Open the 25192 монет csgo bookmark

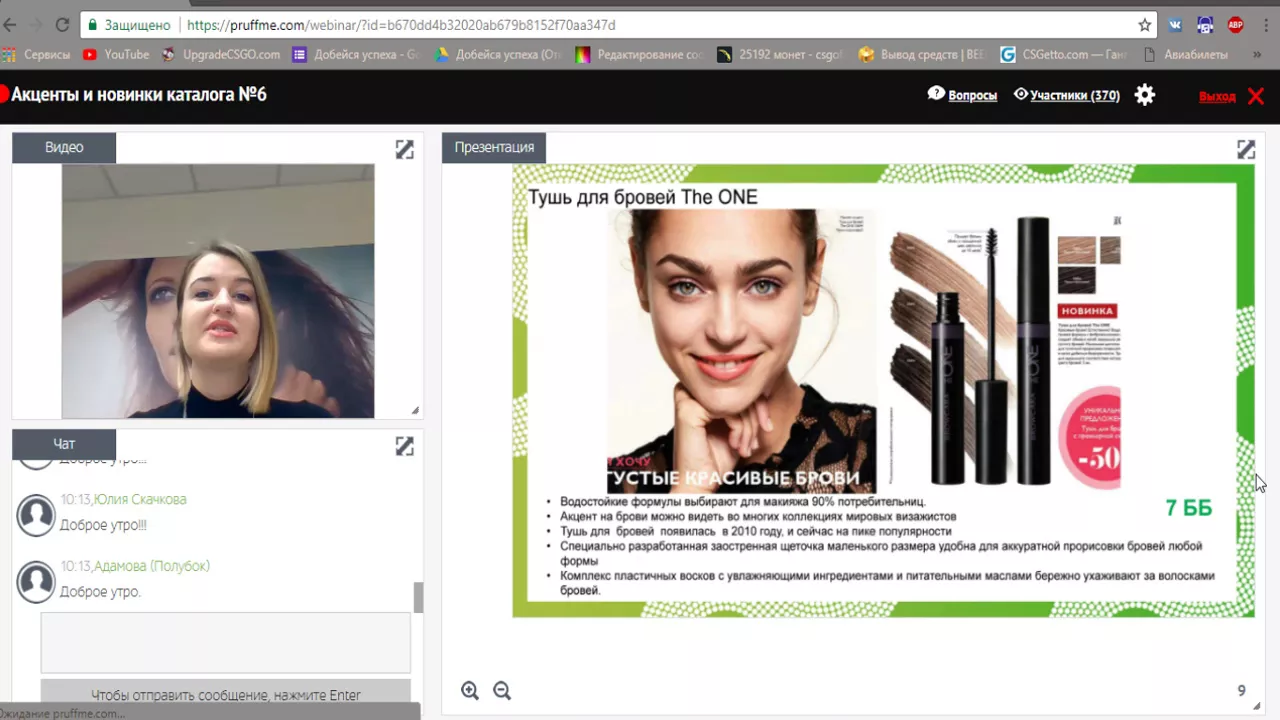click(781, 55)
